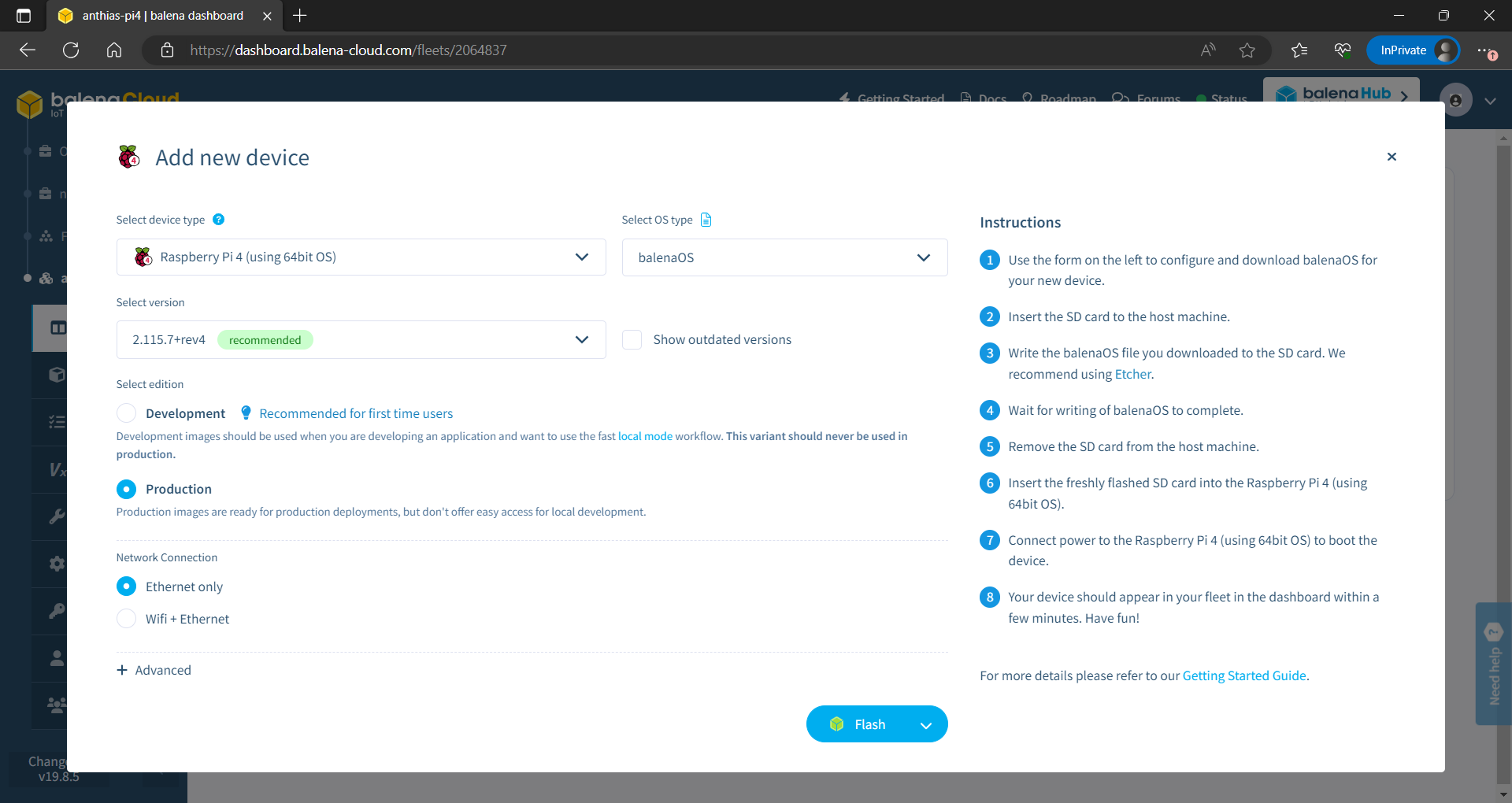Close the anthias-pi4 balena dashboard tab
Image resolution: width=1512 pixels, height=803 pixels.
pyautogui.click(x=267, y=16)
